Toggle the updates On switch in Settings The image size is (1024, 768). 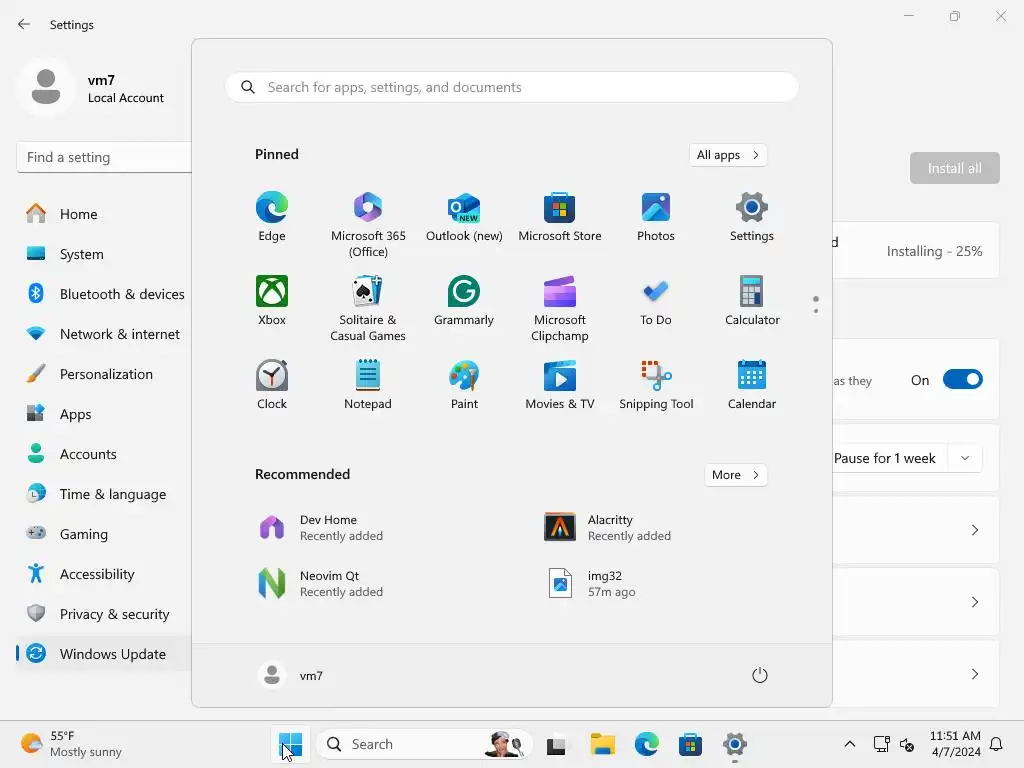[x=963, y=379]
